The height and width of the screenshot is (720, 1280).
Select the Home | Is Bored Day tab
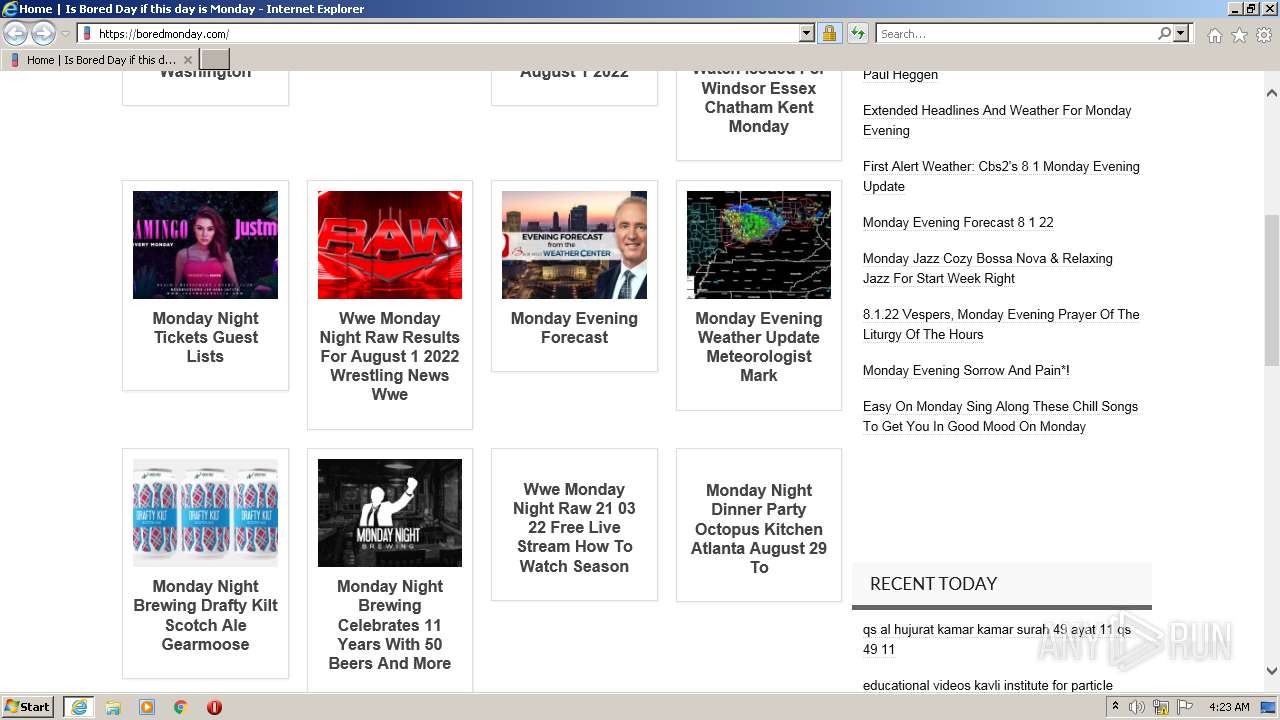tap(99, 60)
